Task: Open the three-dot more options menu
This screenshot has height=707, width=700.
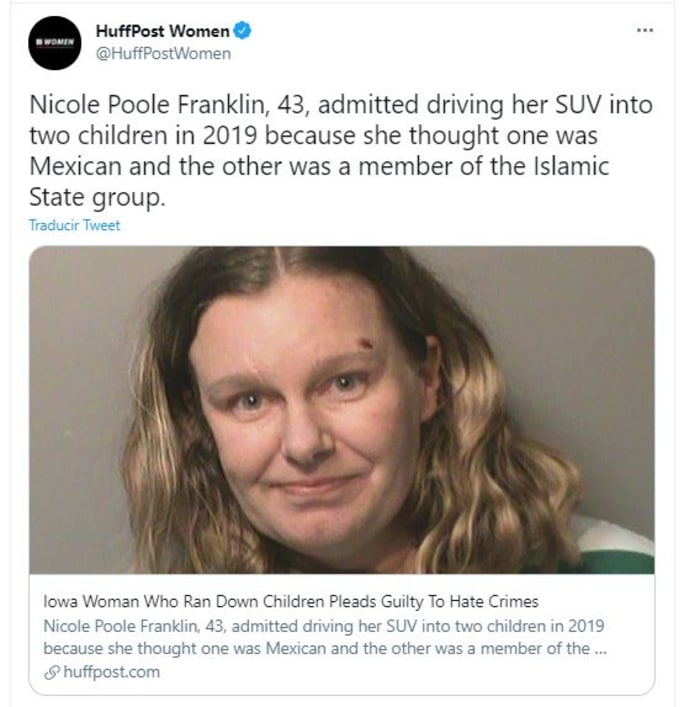Action: point(645,30)
